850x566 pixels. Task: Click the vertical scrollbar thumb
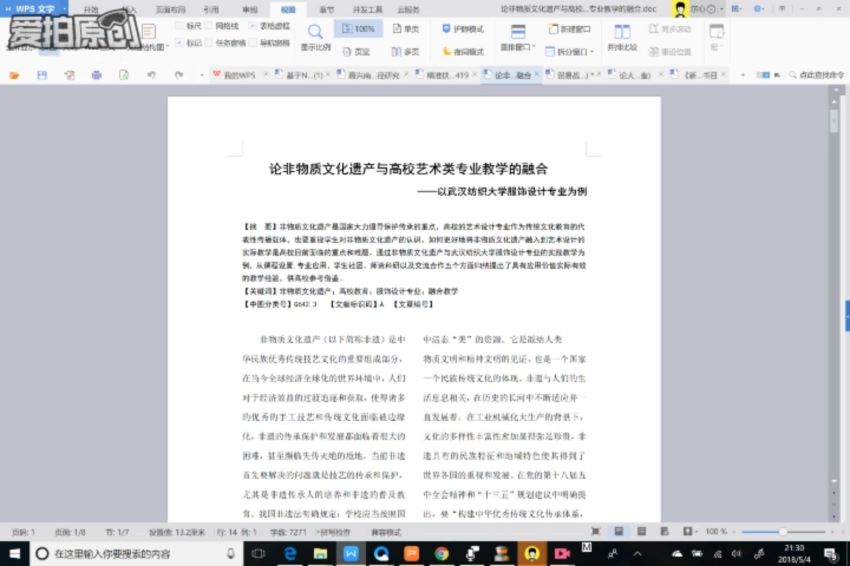[834, 121]
